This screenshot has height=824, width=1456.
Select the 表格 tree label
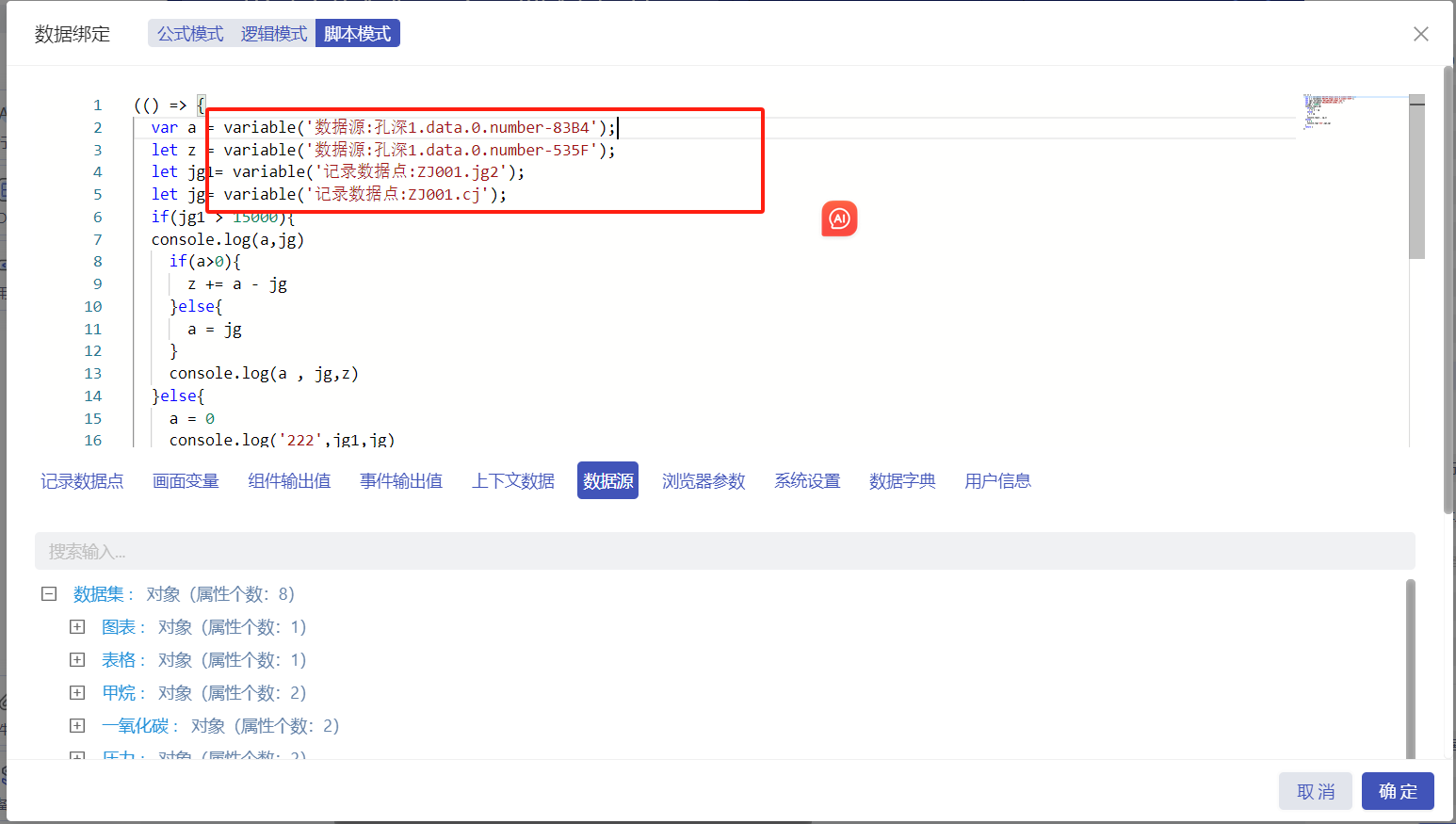click(119, 660)
